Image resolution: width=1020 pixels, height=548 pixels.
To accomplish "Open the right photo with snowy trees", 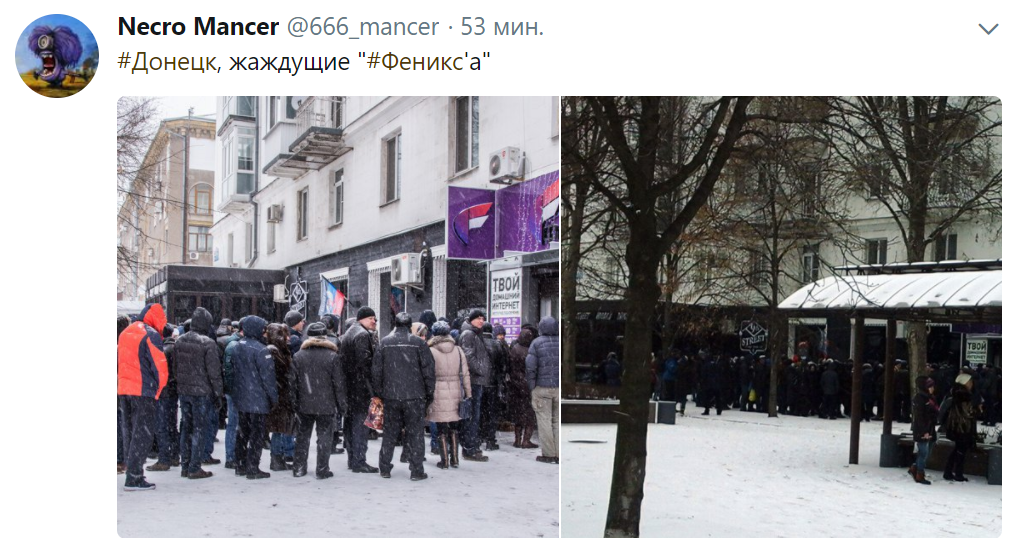I will point(781,317).
